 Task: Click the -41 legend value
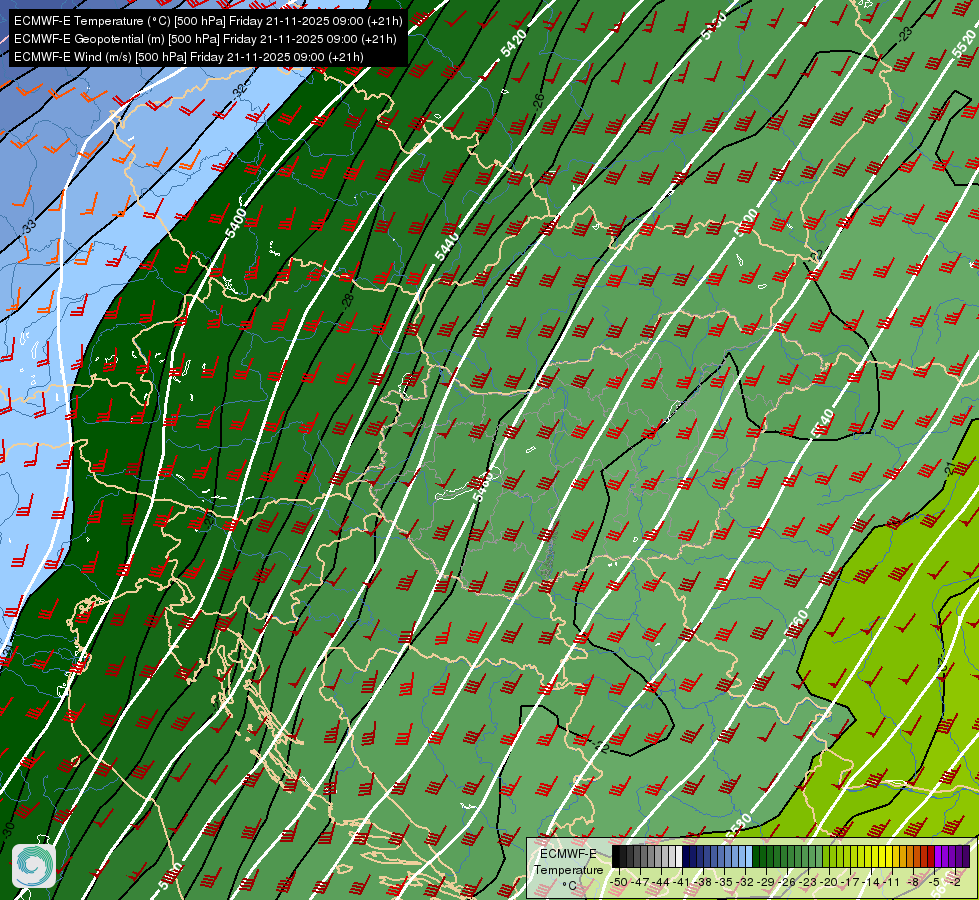coord(681,882)
